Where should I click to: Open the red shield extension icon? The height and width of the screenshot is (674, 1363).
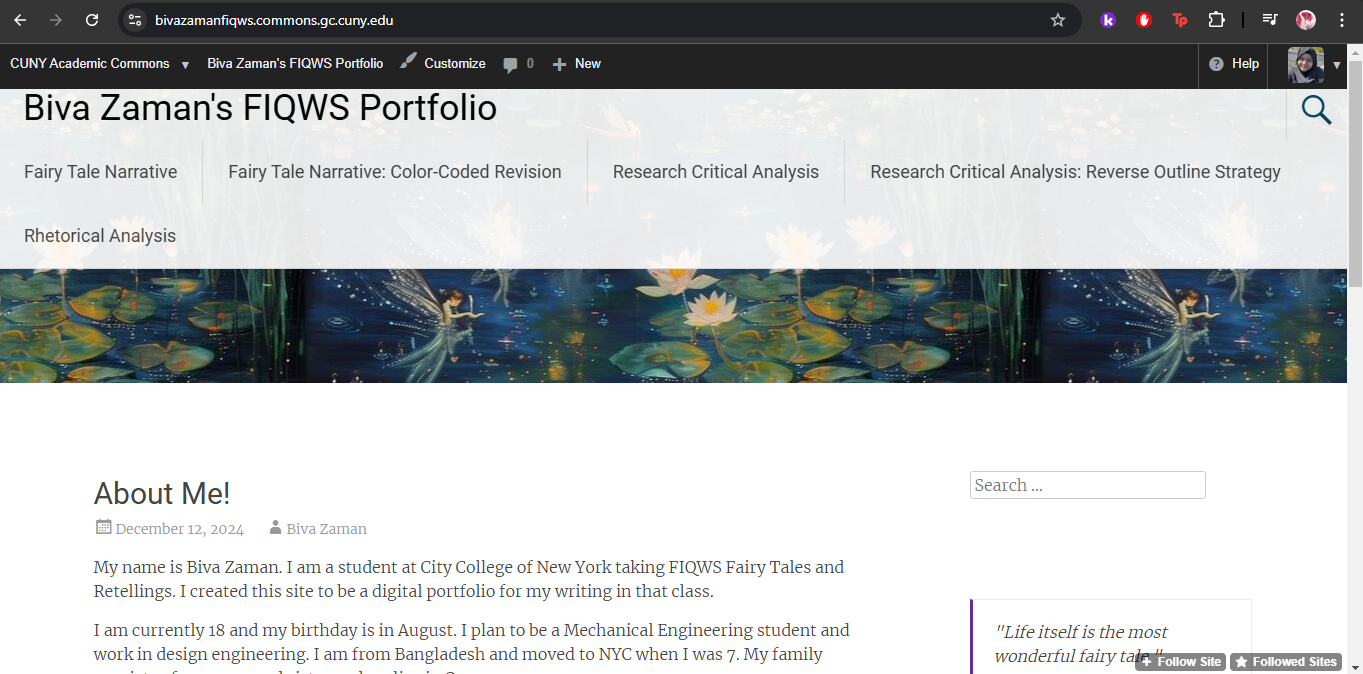[1144, 20]
